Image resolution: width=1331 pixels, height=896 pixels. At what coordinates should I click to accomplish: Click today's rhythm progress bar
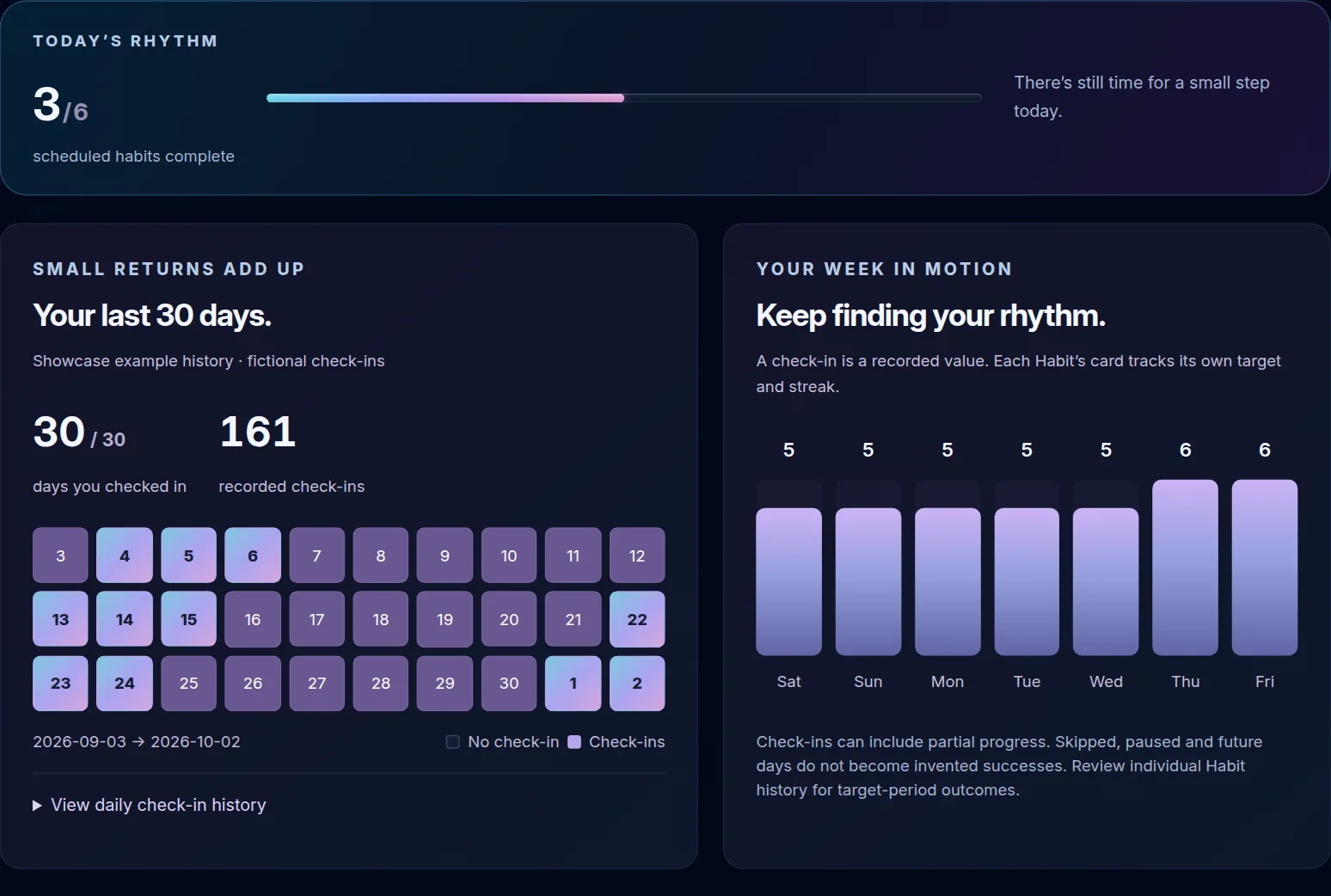pos(624,98)
